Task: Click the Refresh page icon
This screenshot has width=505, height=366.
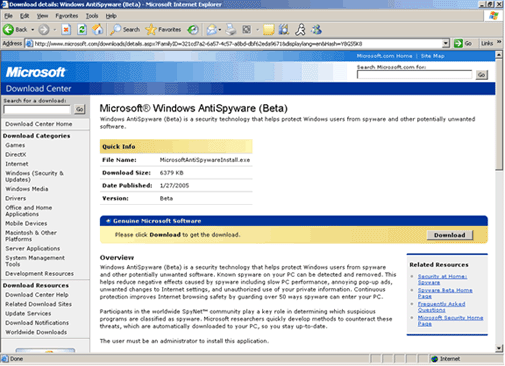Action: (x=82, y=30)
